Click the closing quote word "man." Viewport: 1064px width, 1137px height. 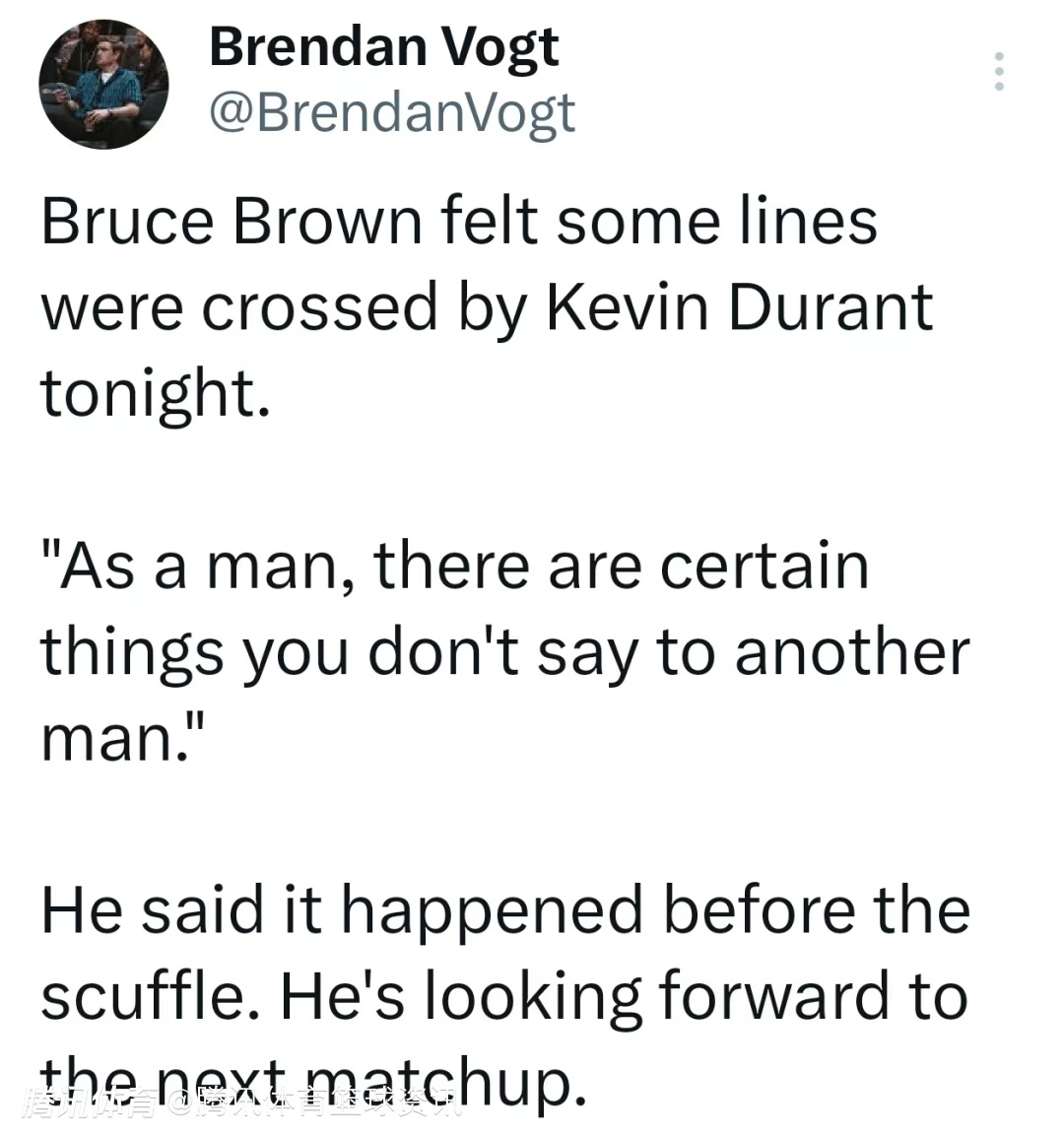click(121, 738)
